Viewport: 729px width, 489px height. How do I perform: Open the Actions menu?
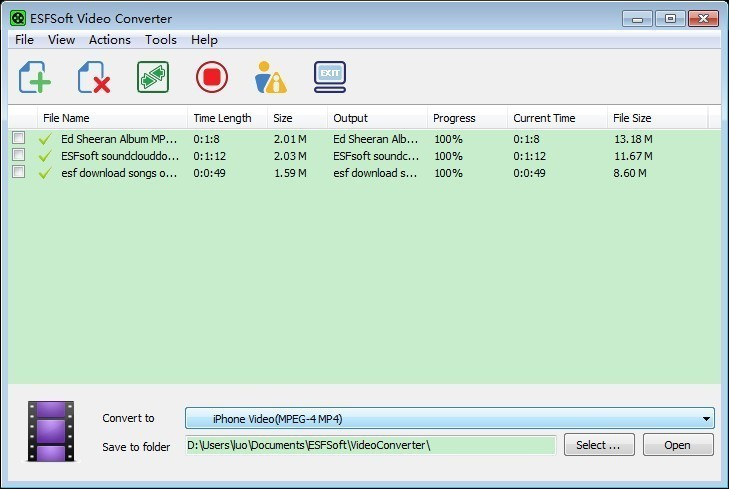tap(110, 40)
